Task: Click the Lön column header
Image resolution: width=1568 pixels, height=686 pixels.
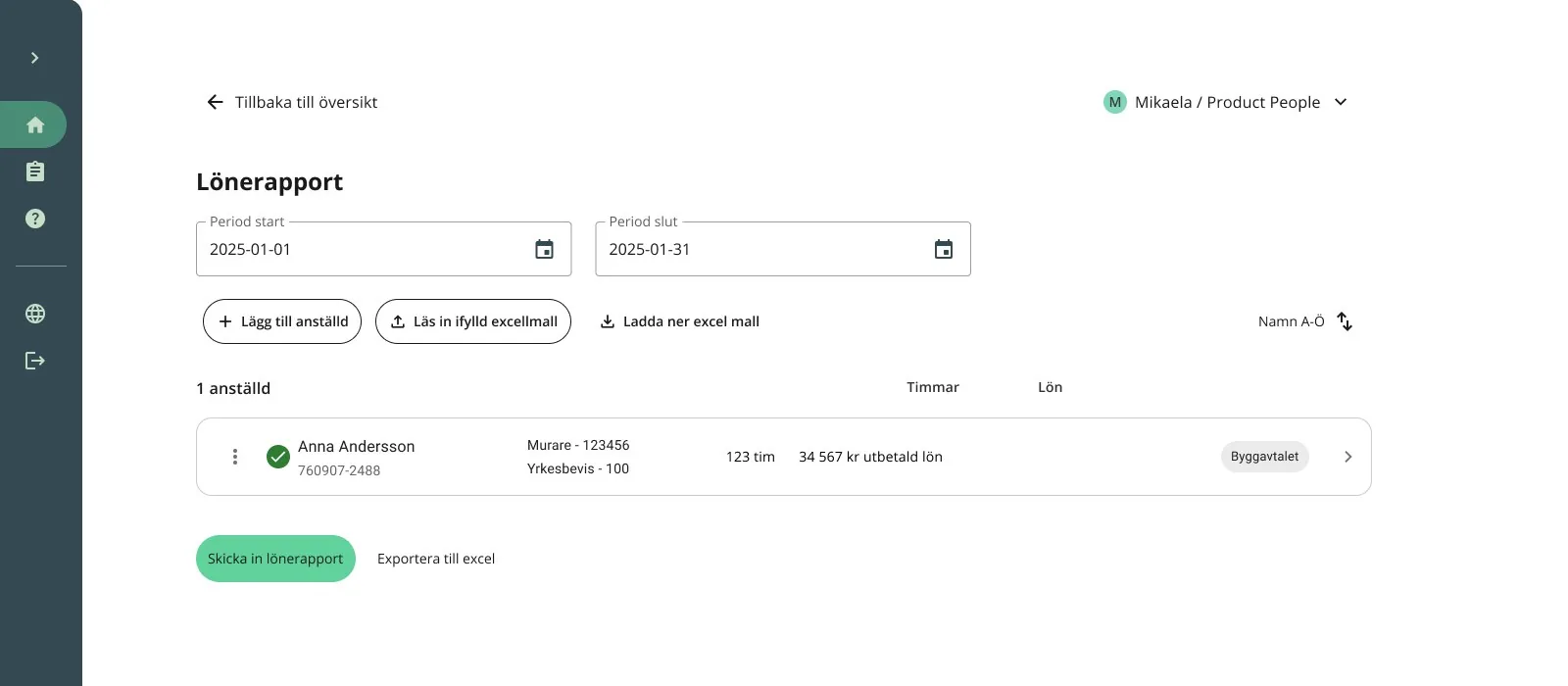Action: tap(1051, 387)
